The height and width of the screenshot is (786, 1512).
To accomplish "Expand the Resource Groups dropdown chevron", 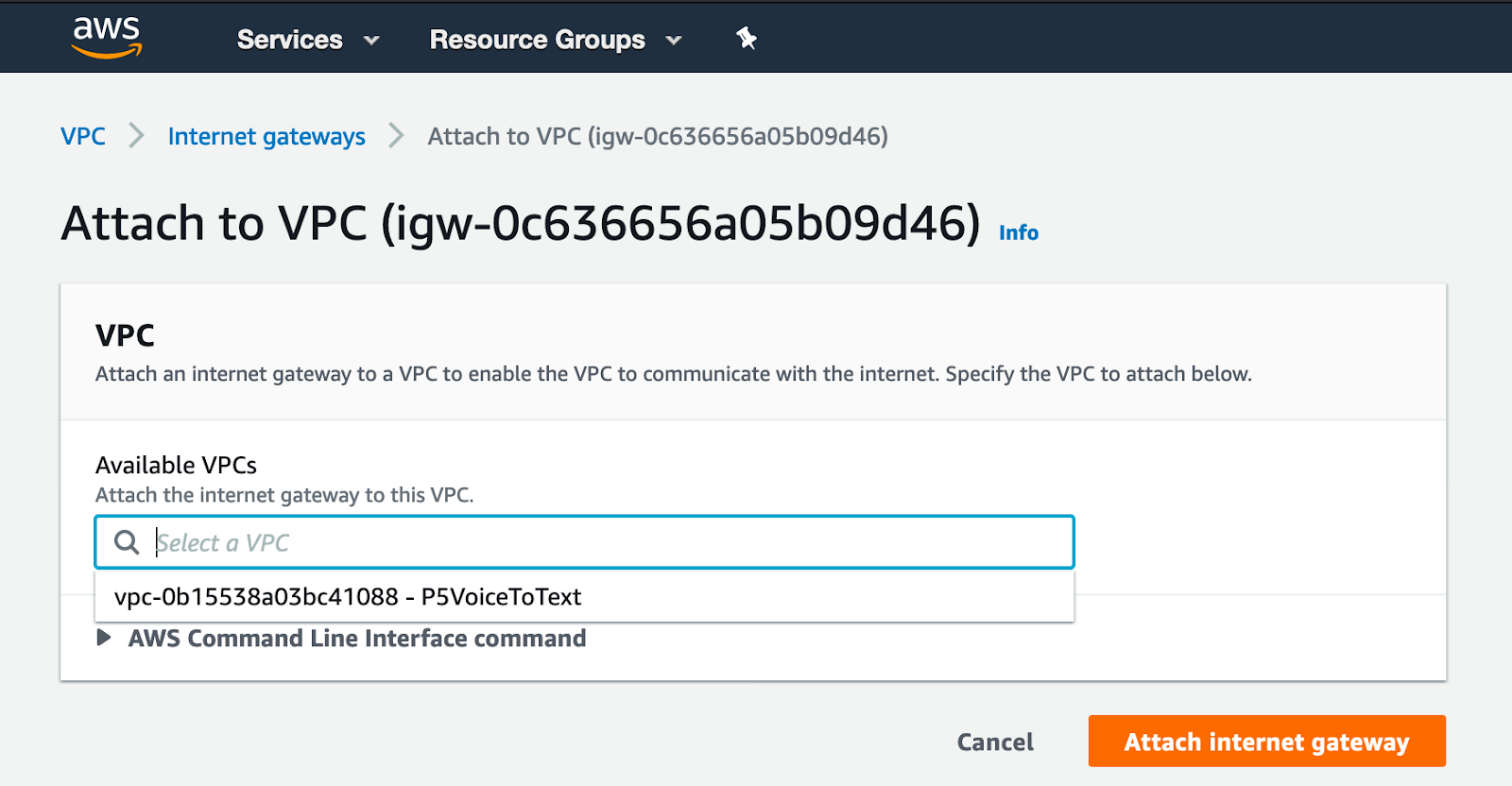I will [x=674, y=41].
